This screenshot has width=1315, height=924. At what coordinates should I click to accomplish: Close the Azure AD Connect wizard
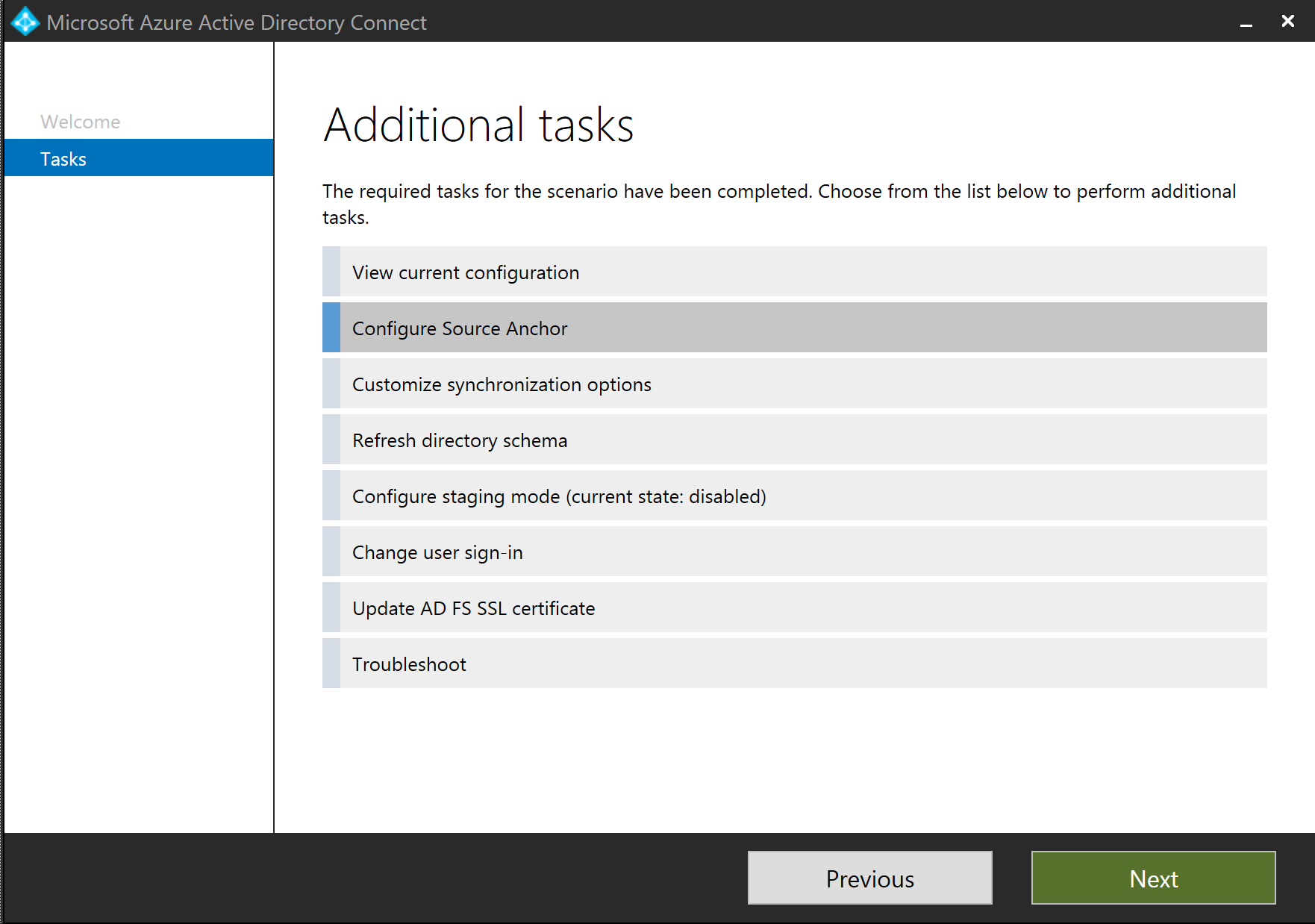click(1287, 21)
